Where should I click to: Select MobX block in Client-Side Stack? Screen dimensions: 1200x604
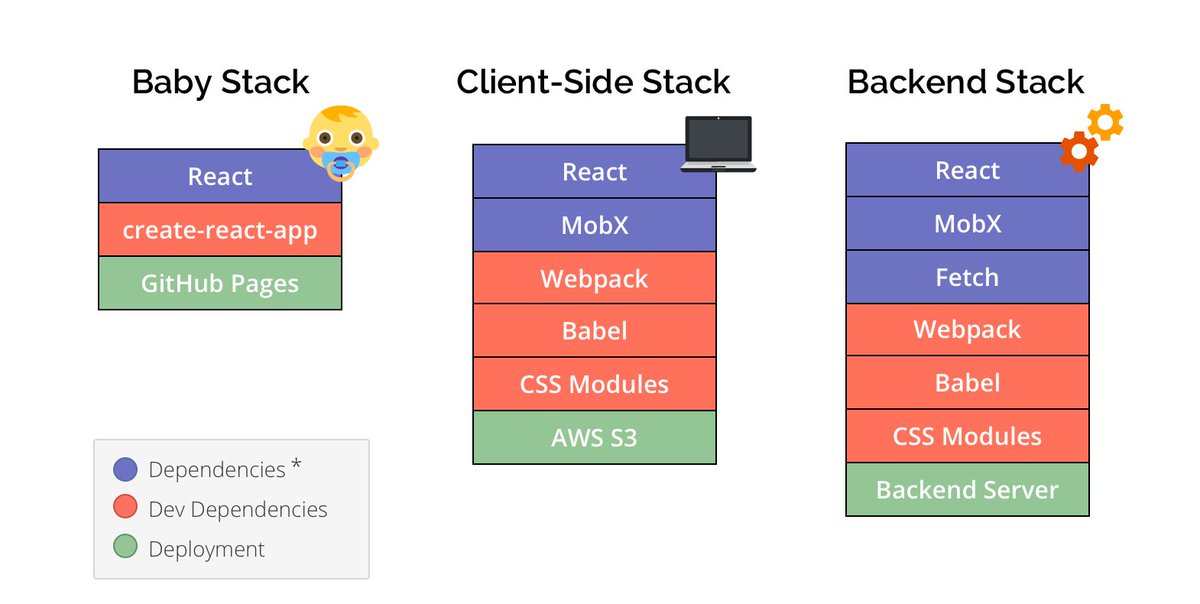(x=594, y=225)
